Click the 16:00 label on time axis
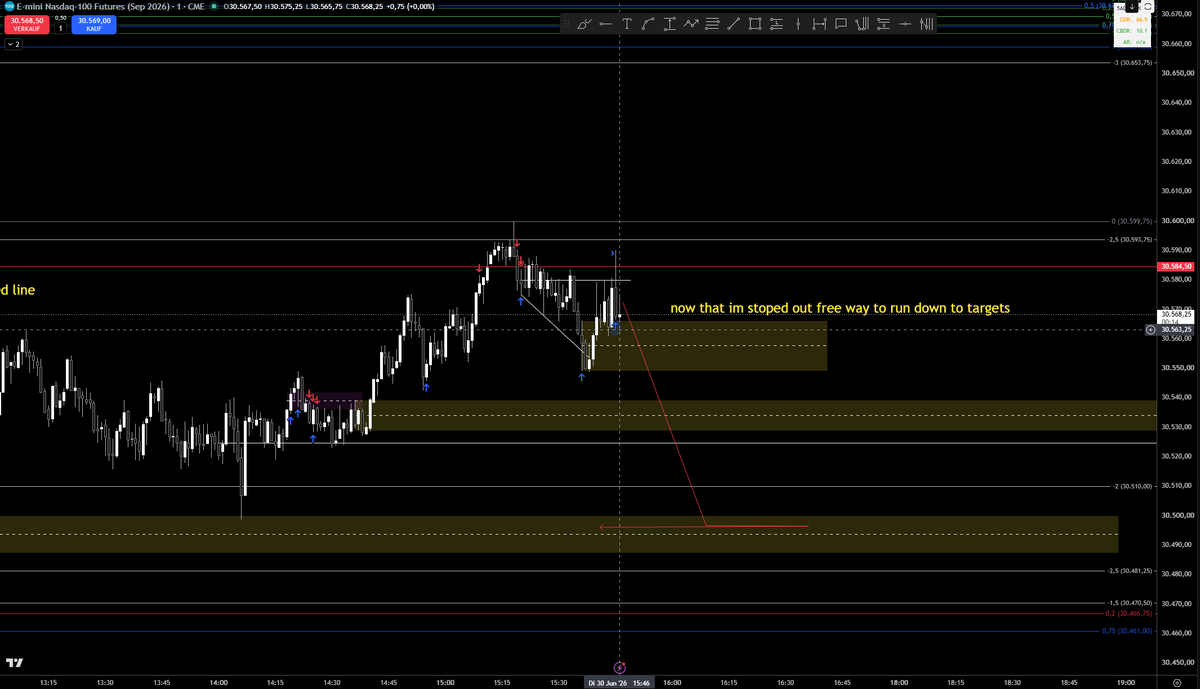Screen dimensions: 1200x689 (x=672, y=682)
